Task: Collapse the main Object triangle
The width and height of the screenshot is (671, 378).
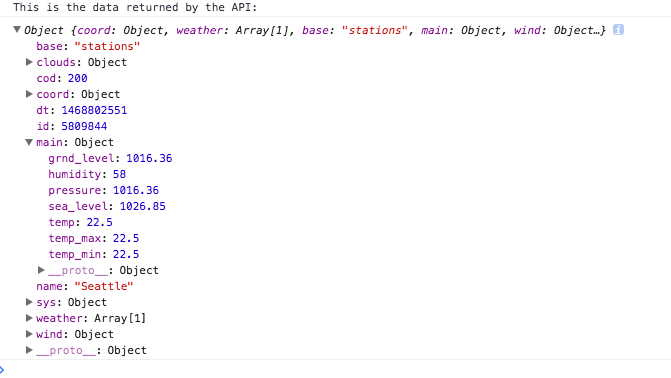Action: pos(29,142)
